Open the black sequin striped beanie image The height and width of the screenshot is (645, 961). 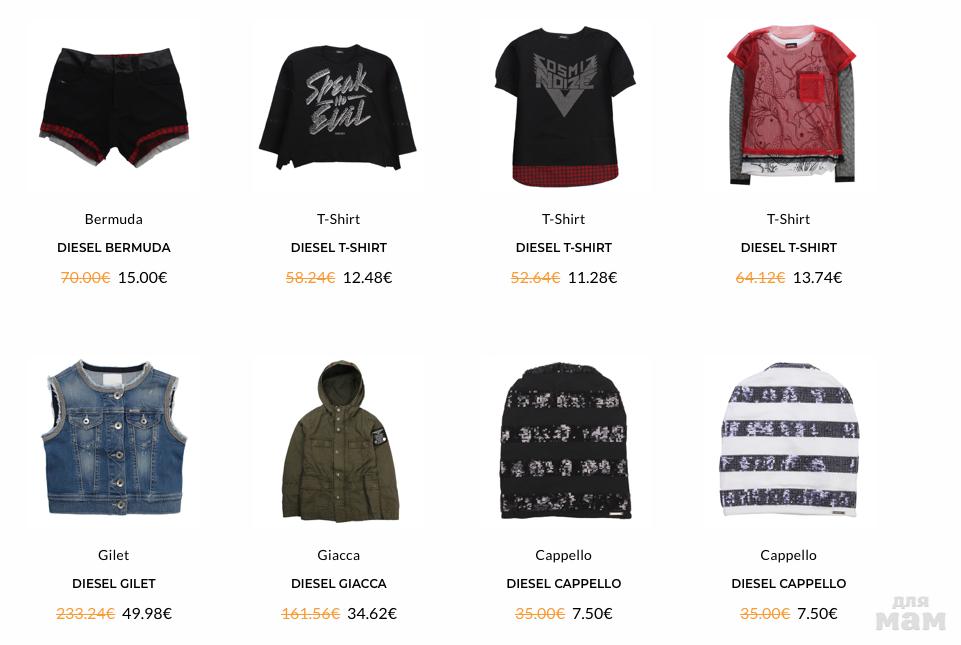[565, 441]
